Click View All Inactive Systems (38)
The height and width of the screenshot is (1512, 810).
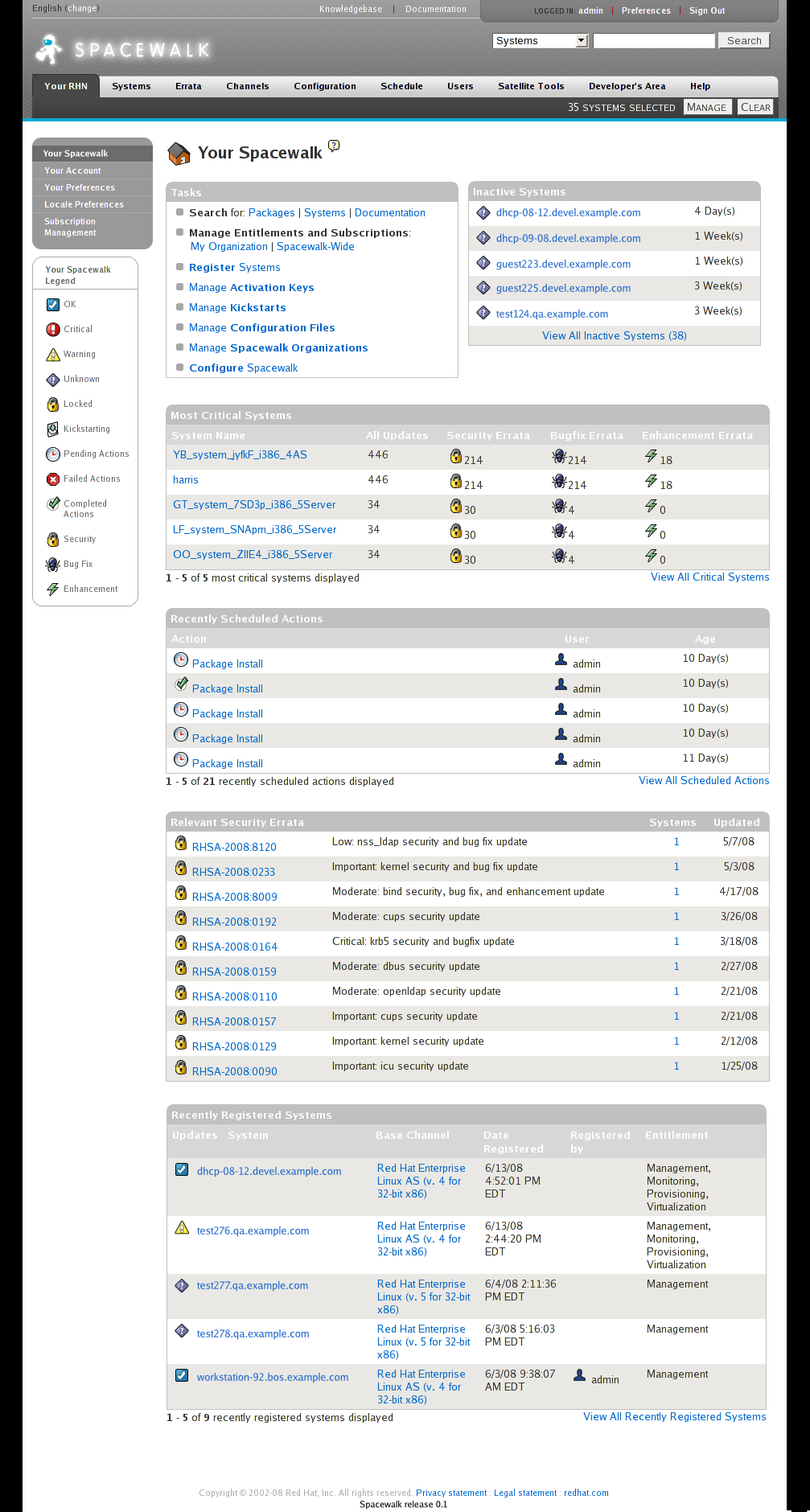[615, 335]
